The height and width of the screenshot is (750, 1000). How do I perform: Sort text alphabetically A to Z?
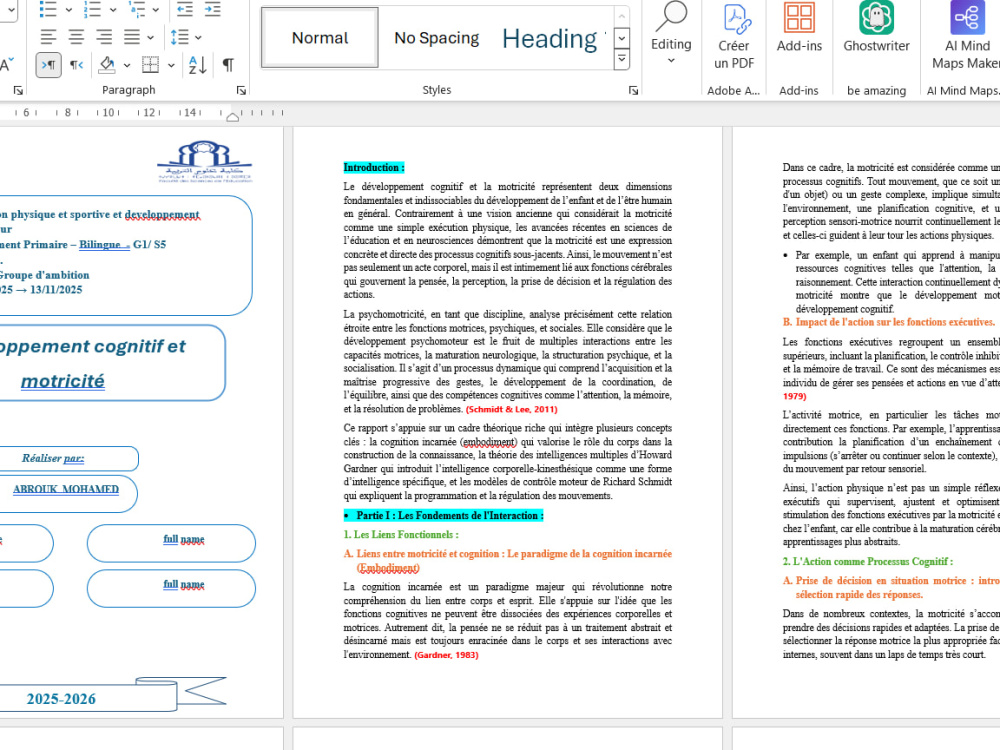[198, 65]
